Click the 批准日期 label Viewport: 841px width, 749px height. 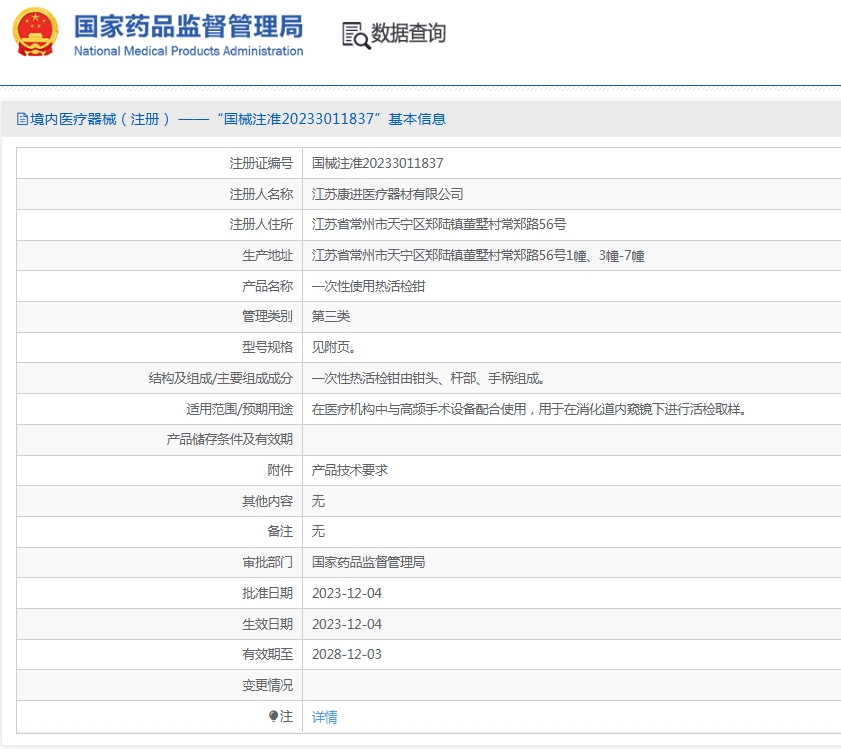pyautogui.click(x=268, y=593)
